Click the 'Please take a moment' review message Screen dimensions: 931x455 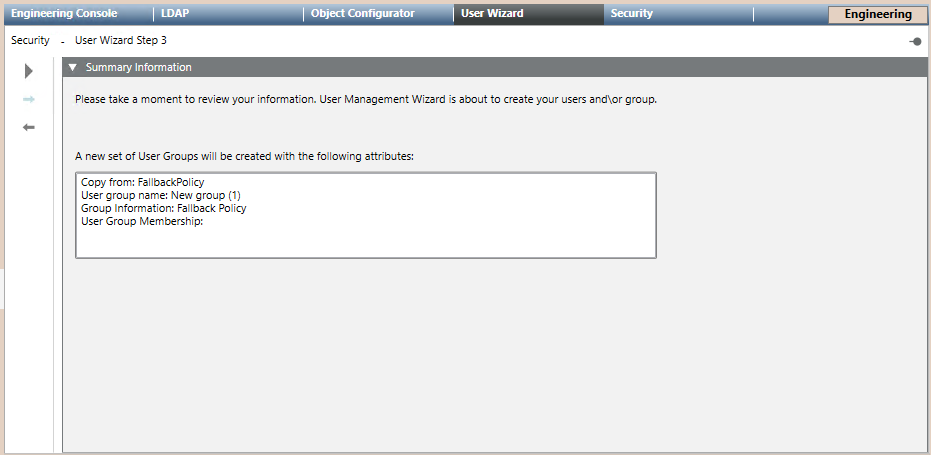coord(366,100)
